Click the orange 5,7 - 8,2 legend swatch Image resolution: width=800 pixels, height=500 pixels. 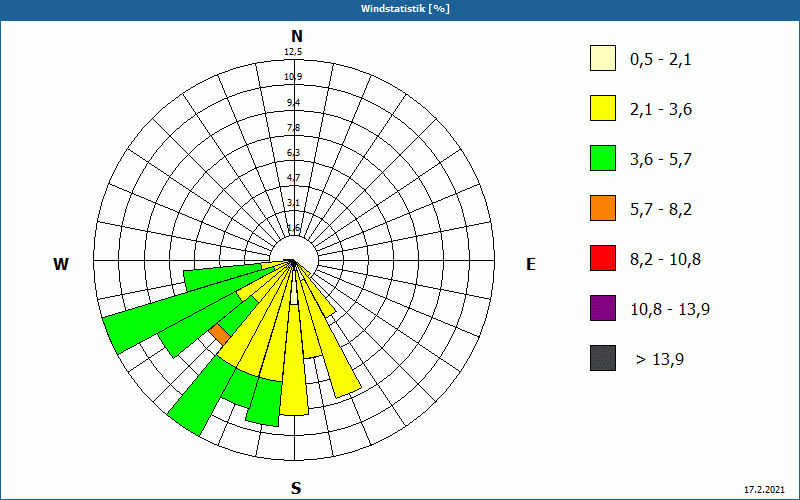click(603, 208)
